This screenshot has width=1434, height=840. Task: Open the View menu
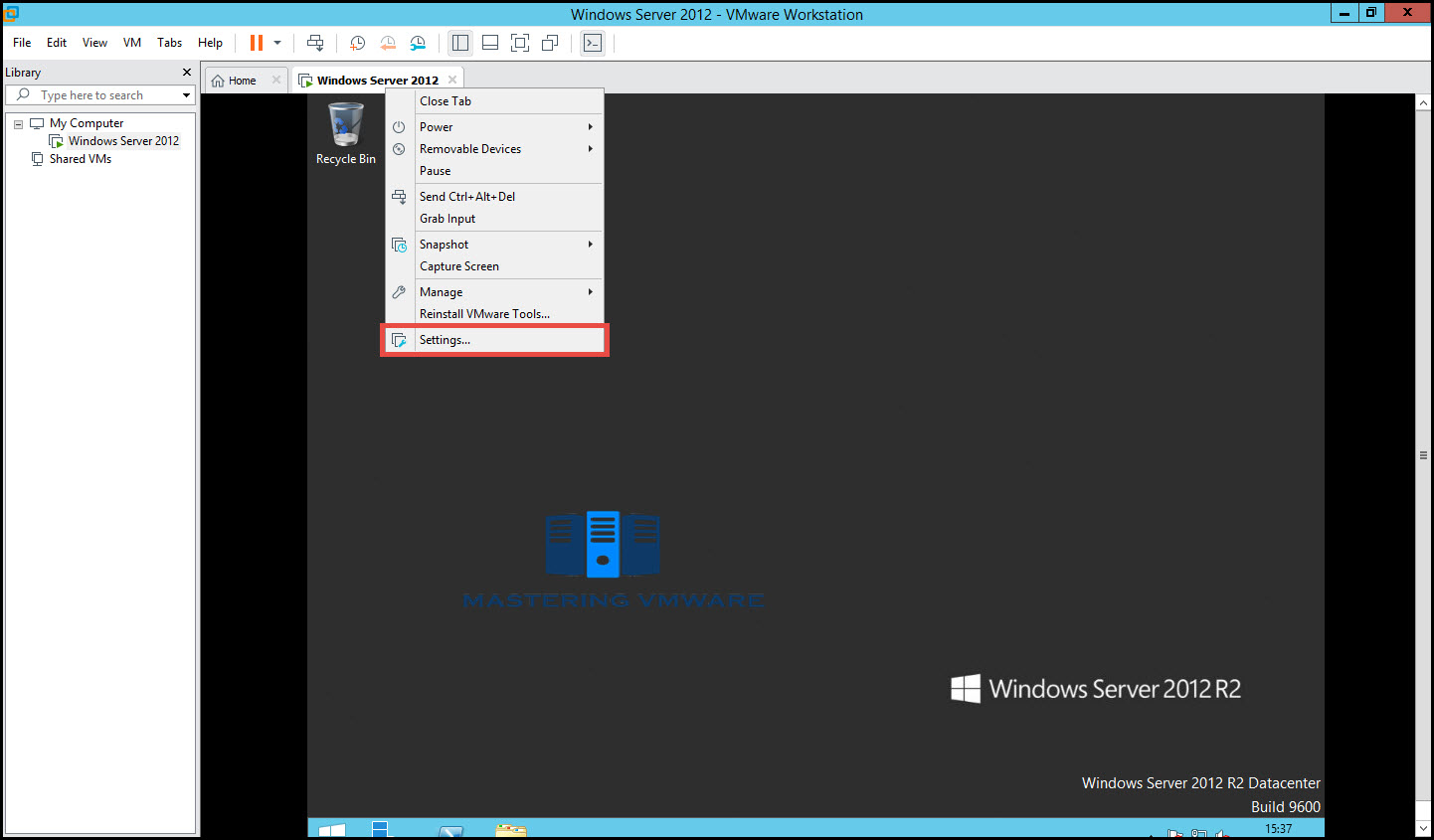94,43
